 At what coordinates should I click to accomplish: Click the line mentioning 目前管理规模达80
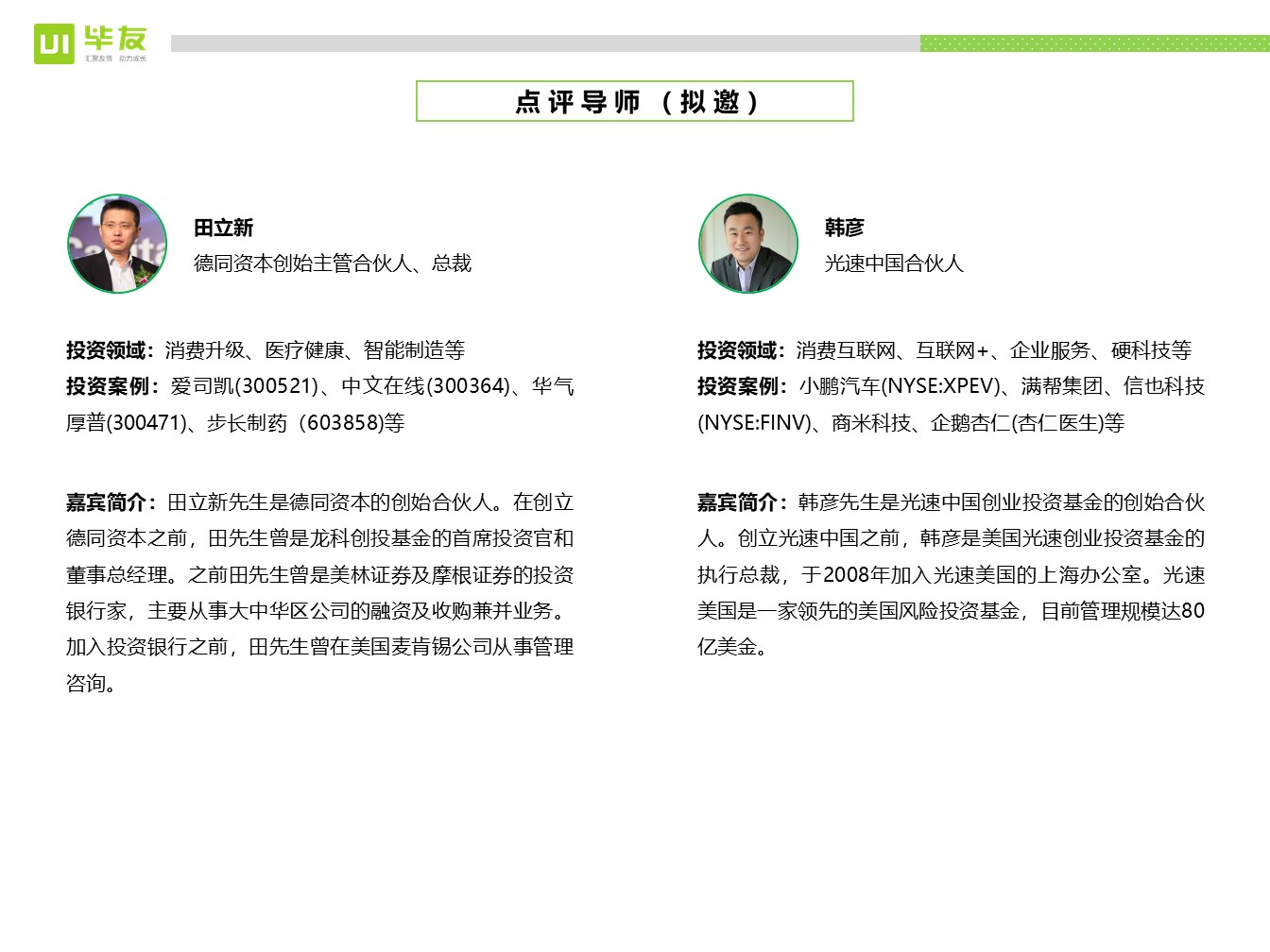(x=952, y=611)
